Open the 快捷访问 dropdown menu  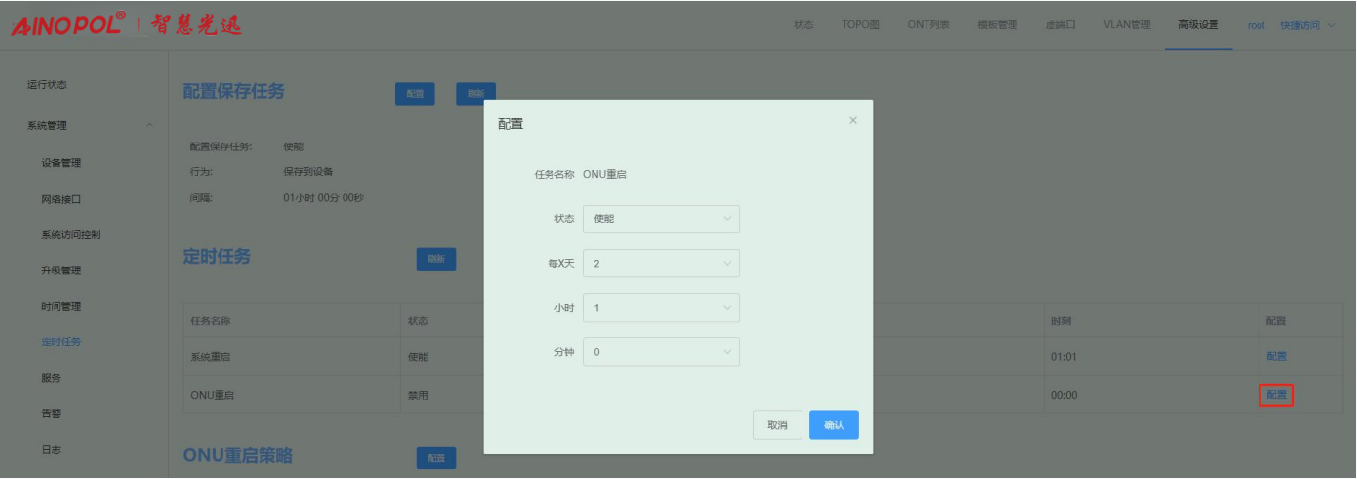coord(1307,25)
